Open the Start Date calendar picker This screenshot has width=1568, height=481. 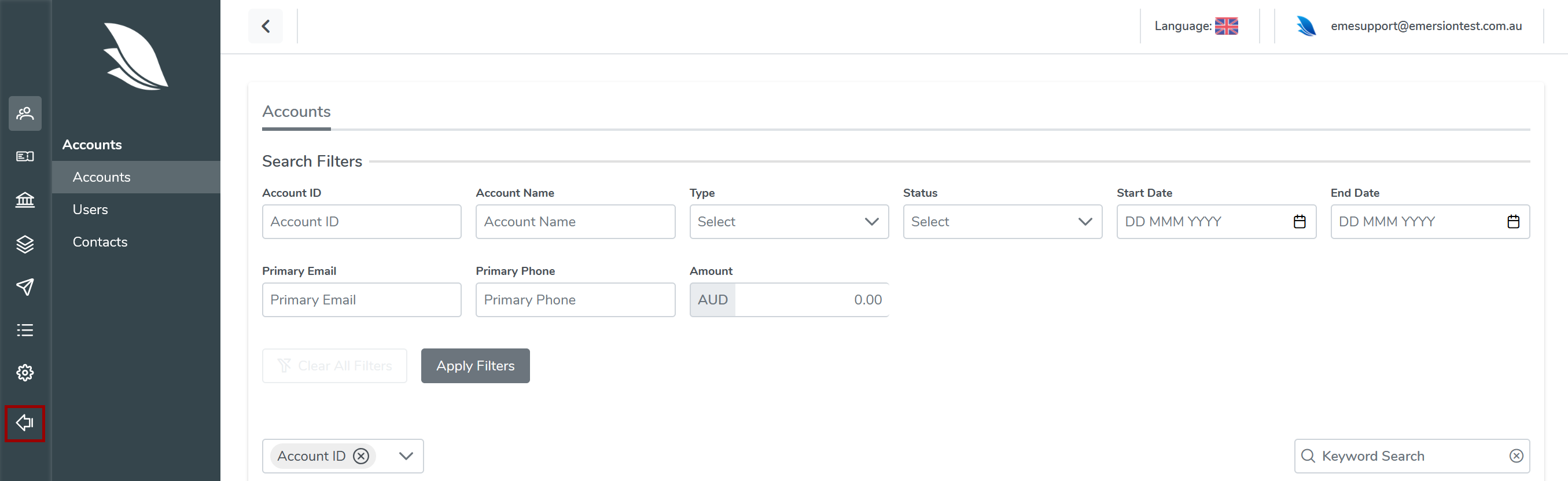(x=1299, y=222)
